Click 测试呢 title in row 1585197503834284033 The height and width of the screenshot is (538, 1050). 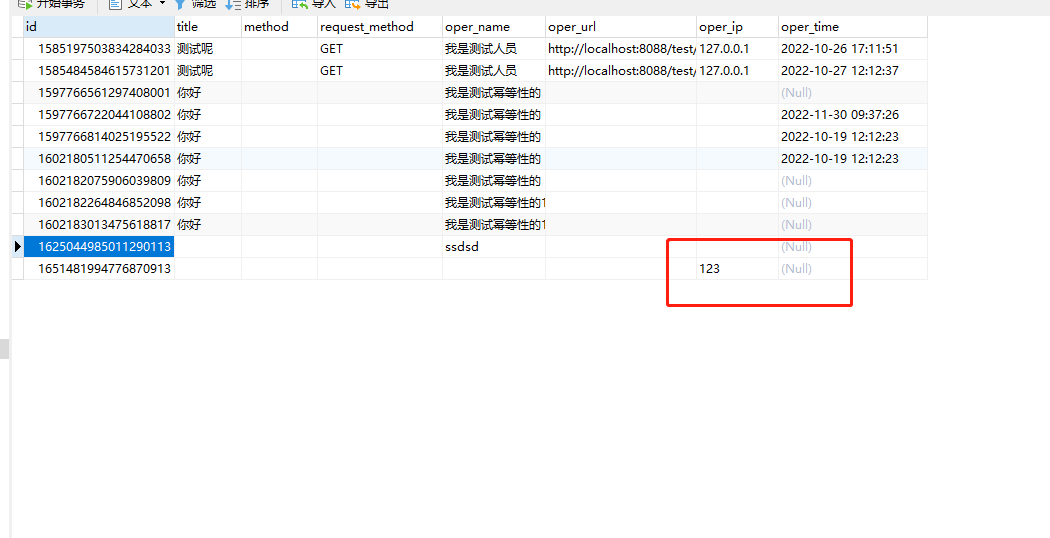pos(208,49)
